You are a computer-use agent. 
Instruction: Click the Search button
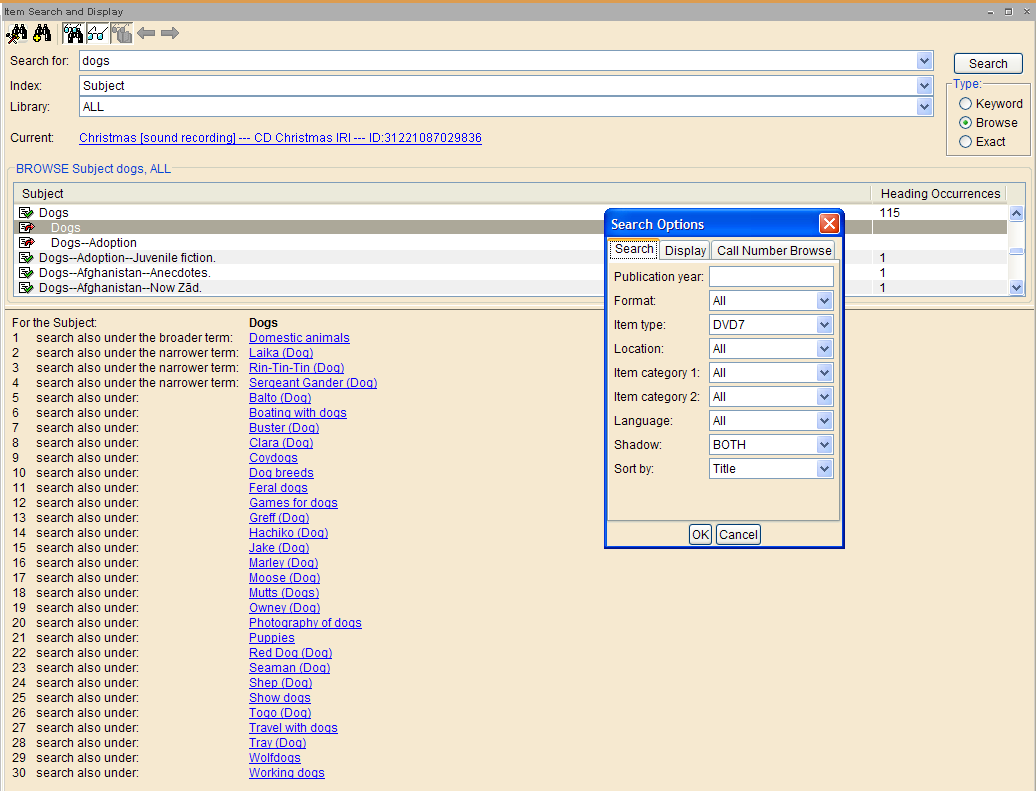(x=988, y=63)
